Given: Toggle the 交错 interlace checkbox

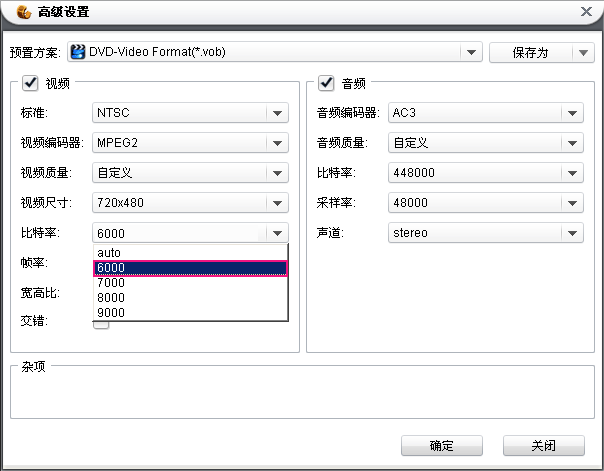Looking at the screenshot, I should pos(101,323).
